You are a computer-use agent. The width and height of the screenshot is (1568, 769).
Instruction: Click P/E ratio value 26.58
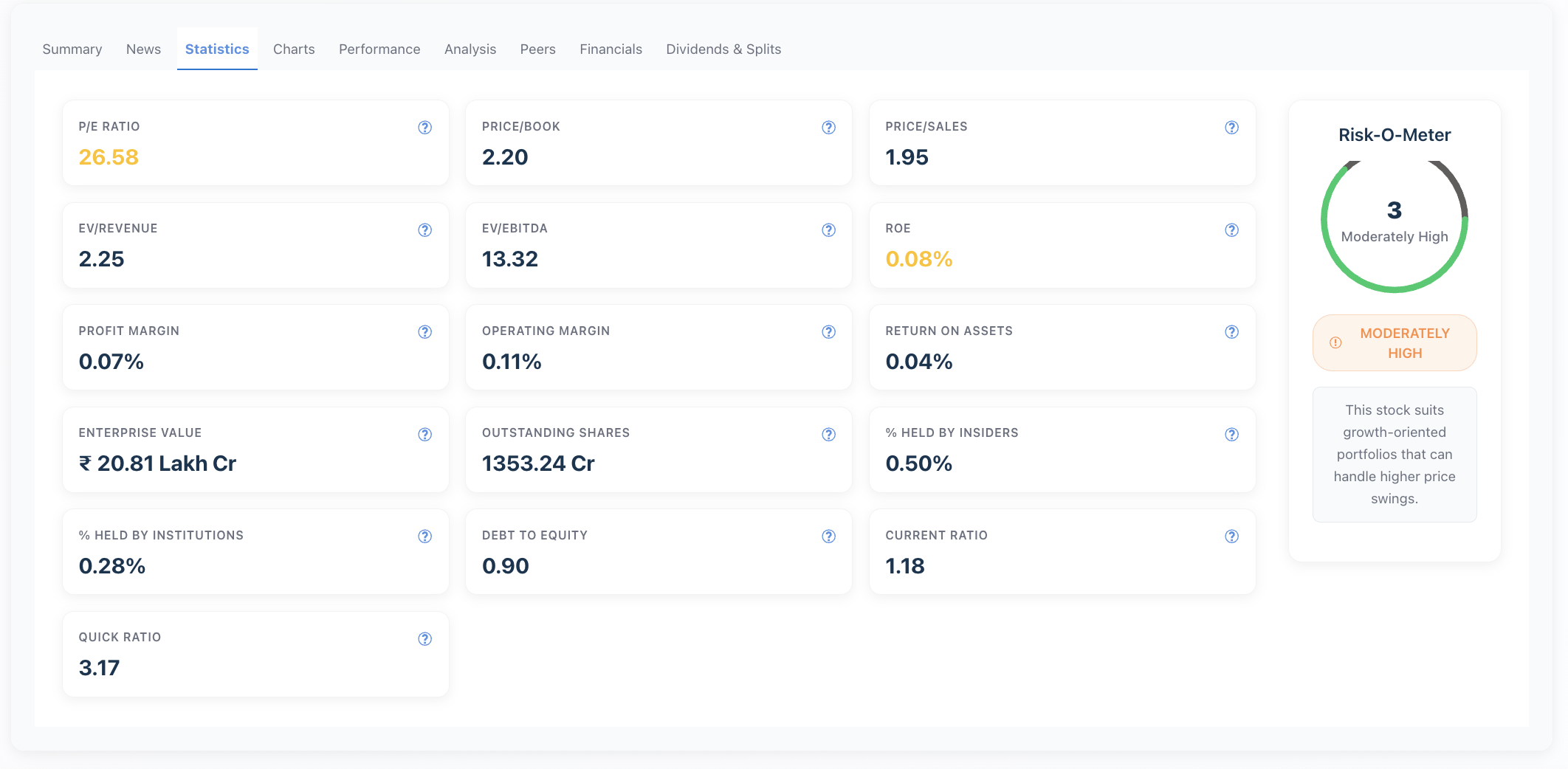(x=109, y=157)
